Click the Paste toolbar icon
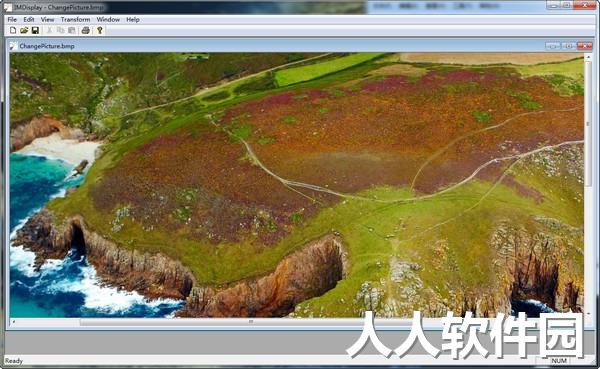The image size is (600, 369). (x=72, y=30)
